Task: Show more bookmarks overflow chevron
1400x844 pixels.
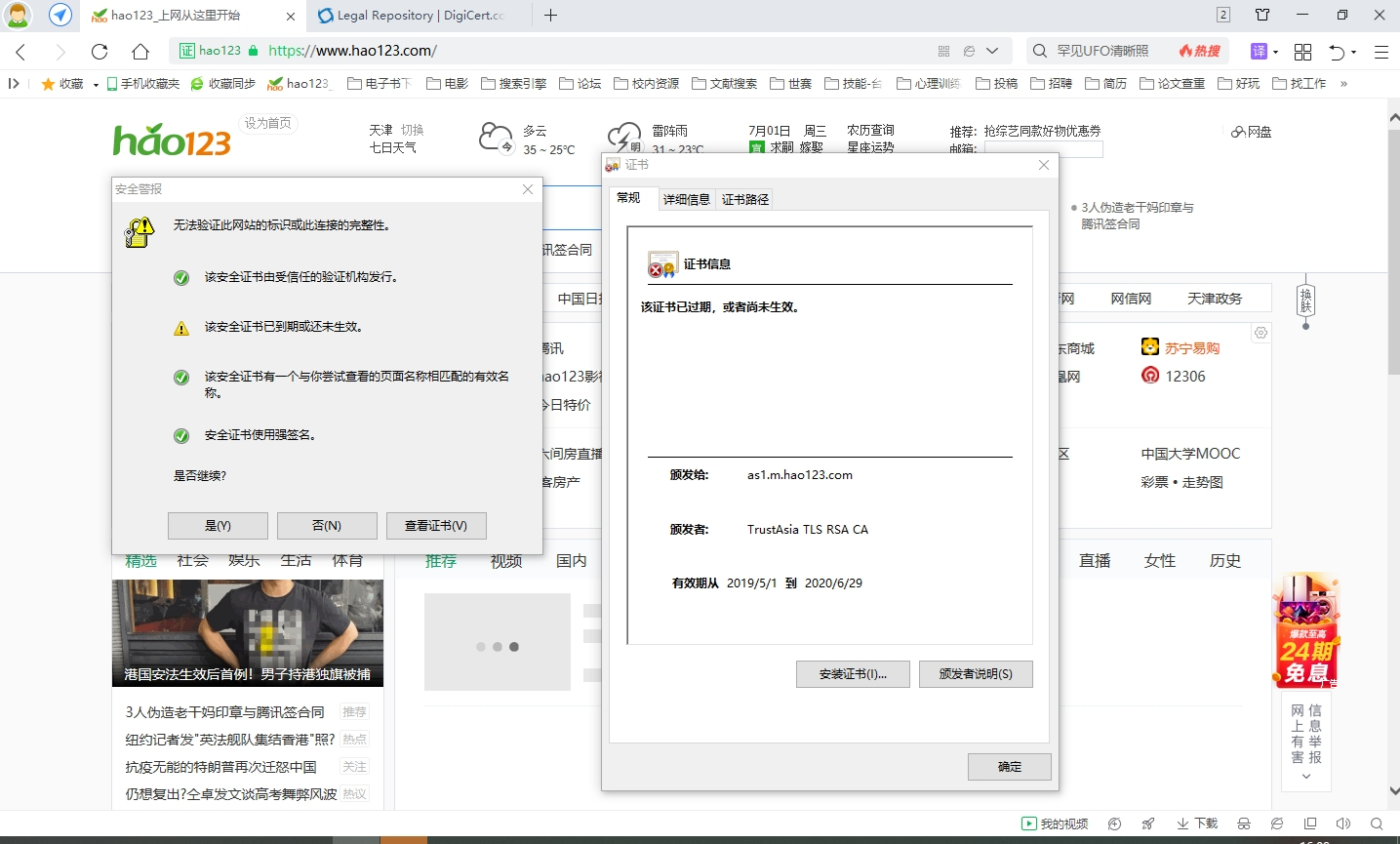Action: click(x=1343, y=84)
